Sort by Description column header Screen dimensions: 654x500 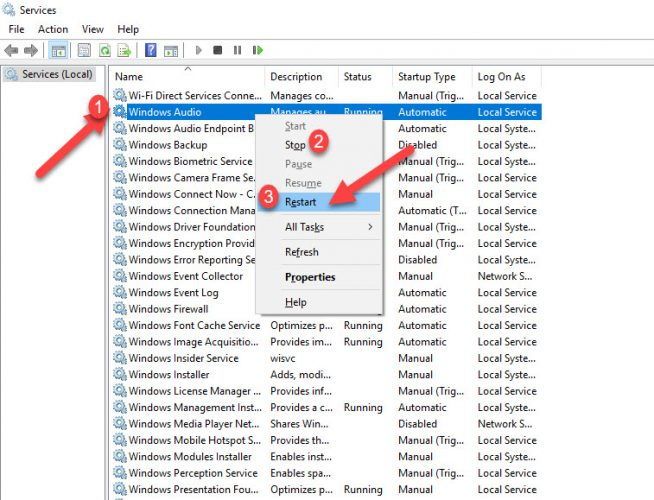pyautogui.click(x=296, y=77)
